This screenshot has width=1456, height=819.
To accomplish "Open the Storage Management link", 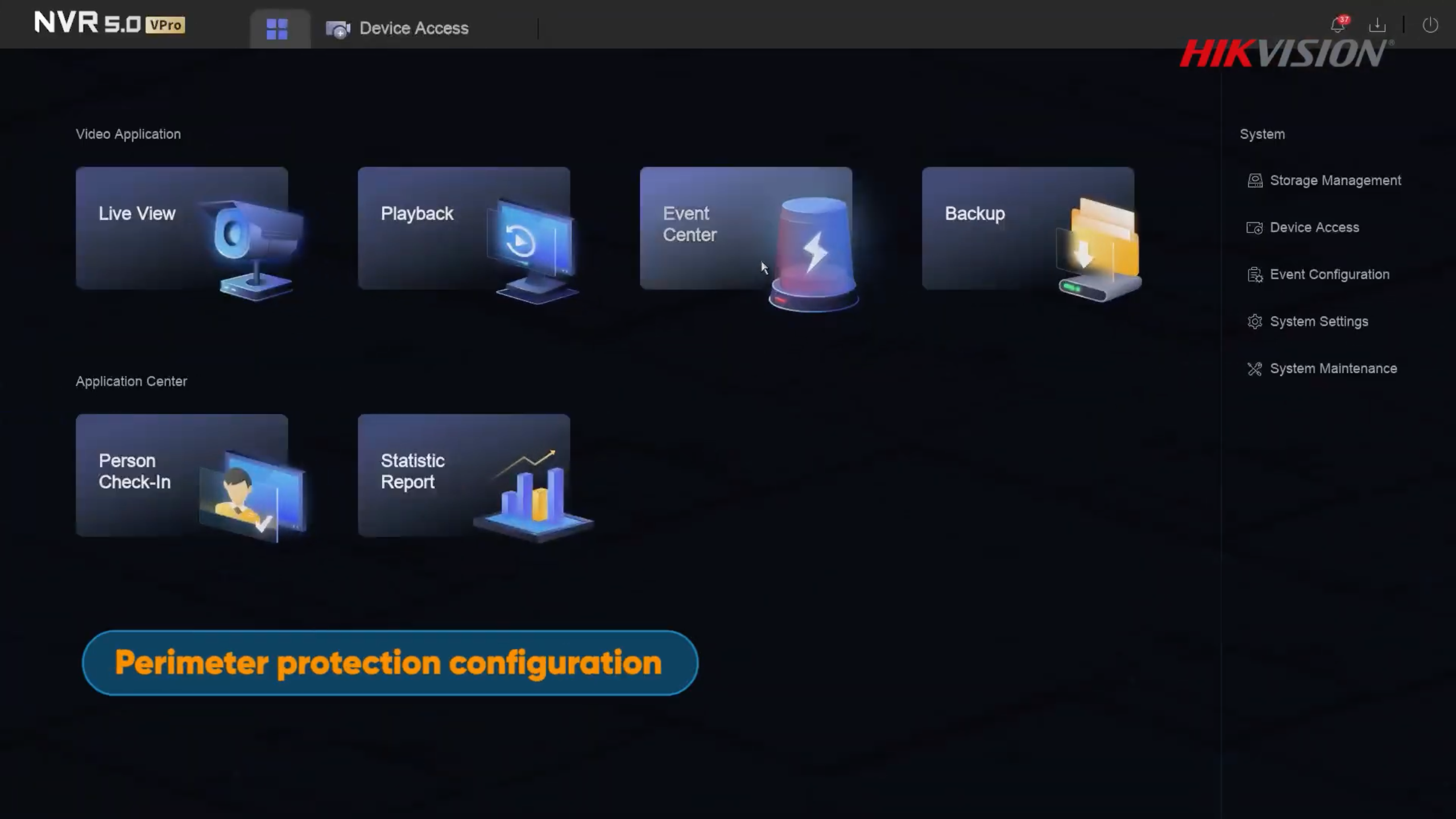I will click(1335, 181).
